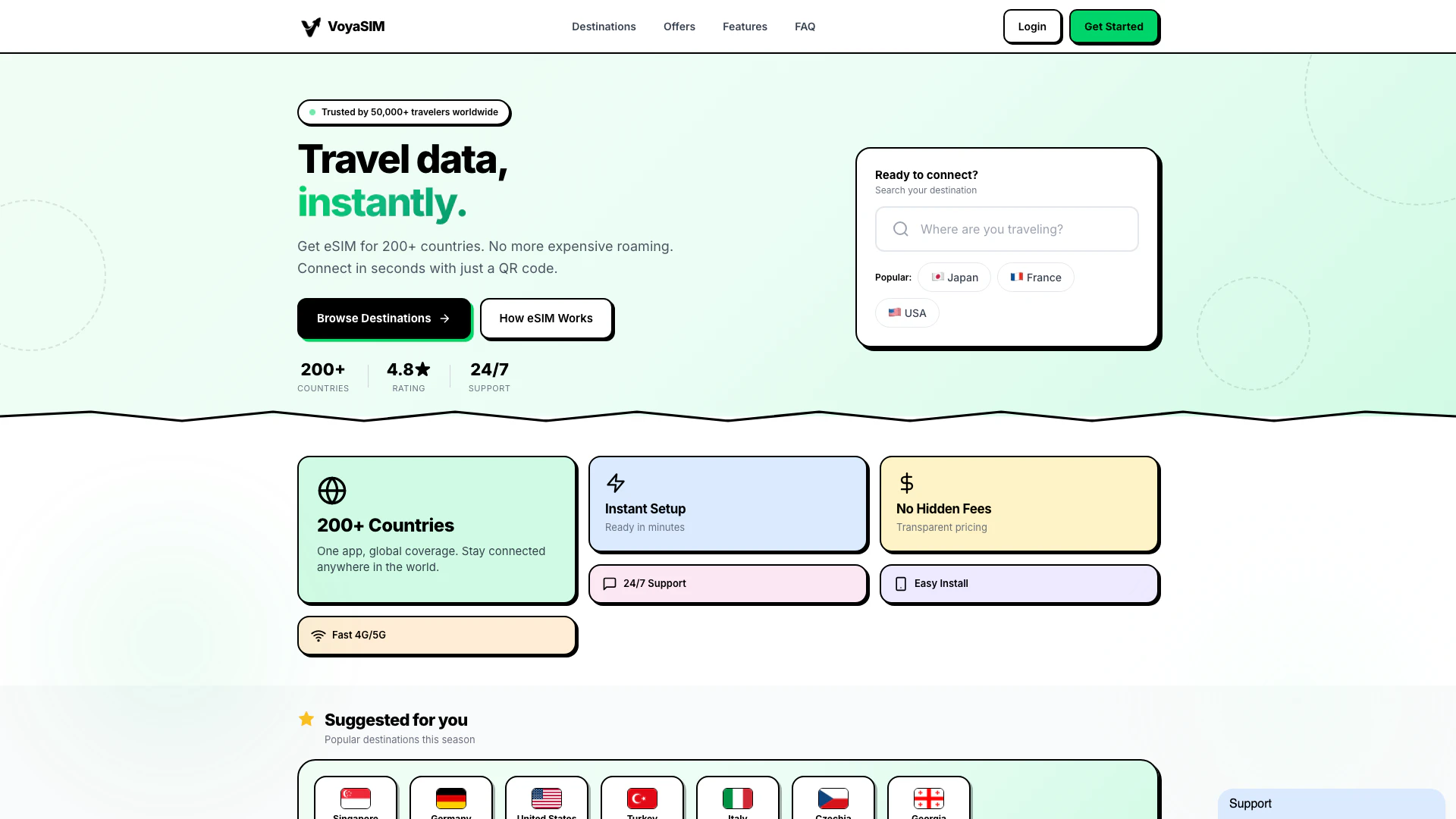The height and width of the screenshot is (819, 1456).
Task: Click the dollar sign No Hidden Fees icon
Action: tap(906, 484)
